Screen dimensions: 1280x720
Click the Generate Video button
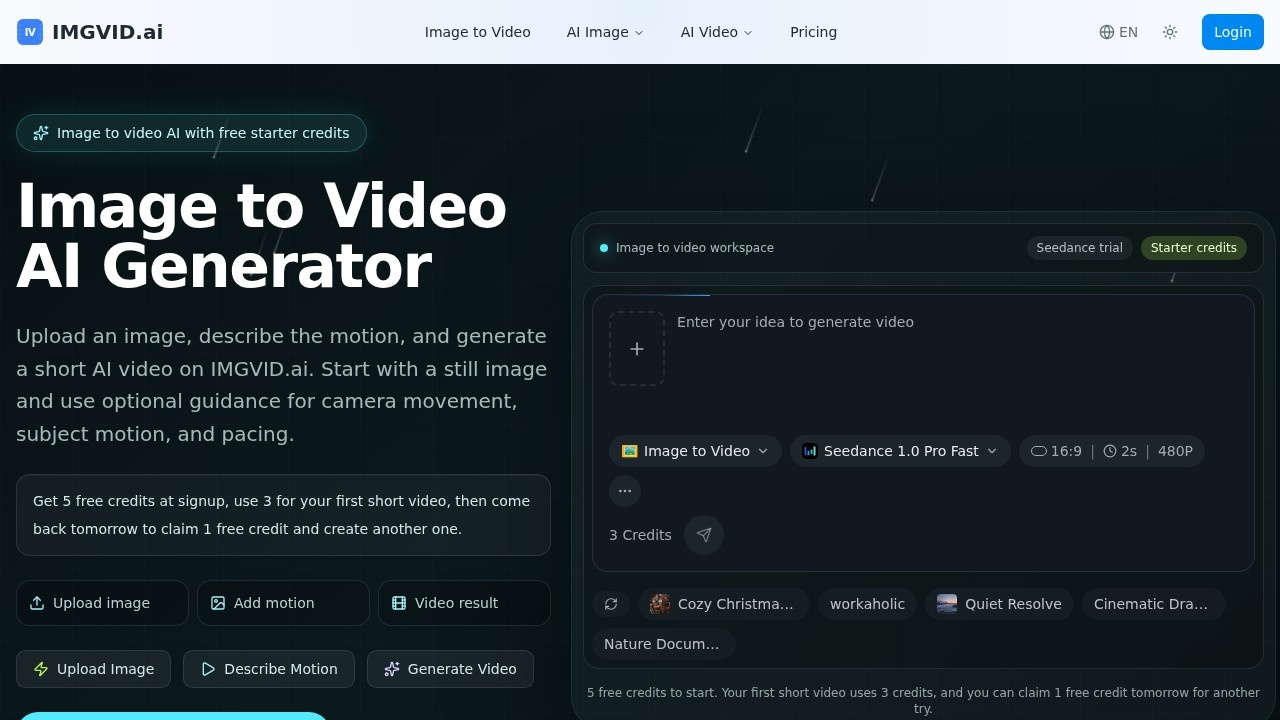tap(450, 669)
